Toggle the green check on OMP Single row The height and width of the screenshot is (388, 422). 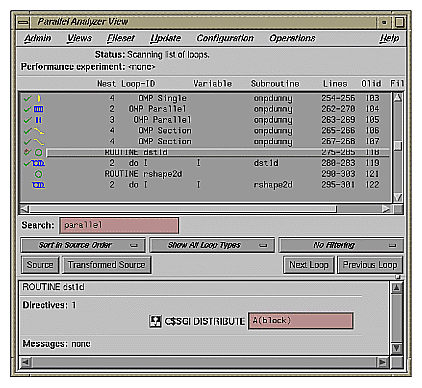click(x=28, y=98)
